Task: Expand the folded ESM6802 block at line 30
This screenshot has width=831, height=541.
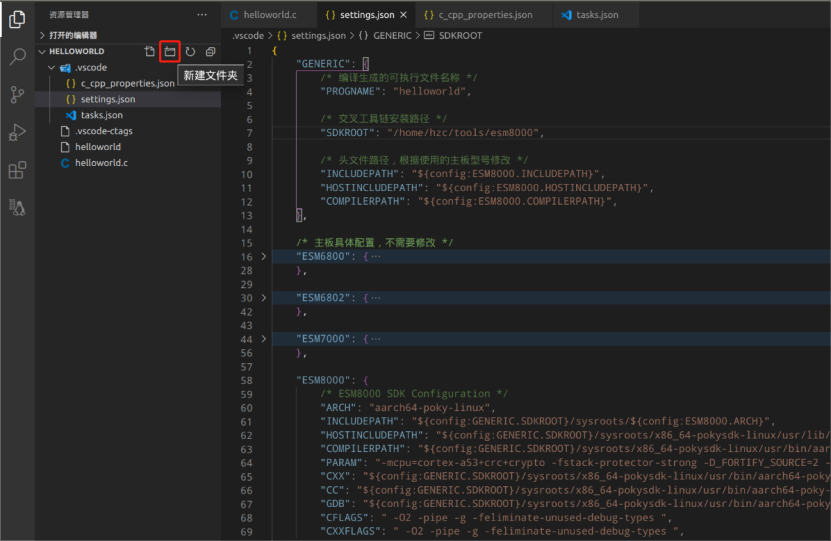Action: pyautogui.click(x=263, y=298)
